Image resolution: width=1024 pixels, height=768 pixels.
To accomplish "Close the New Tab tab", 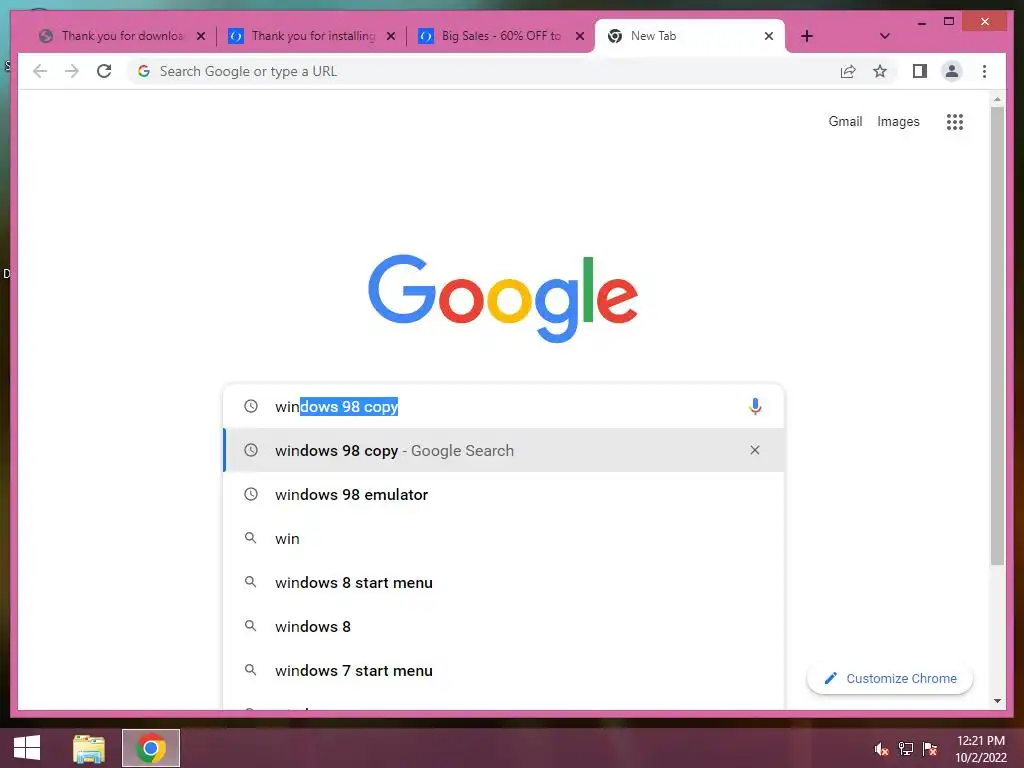I will pos(769,36).
